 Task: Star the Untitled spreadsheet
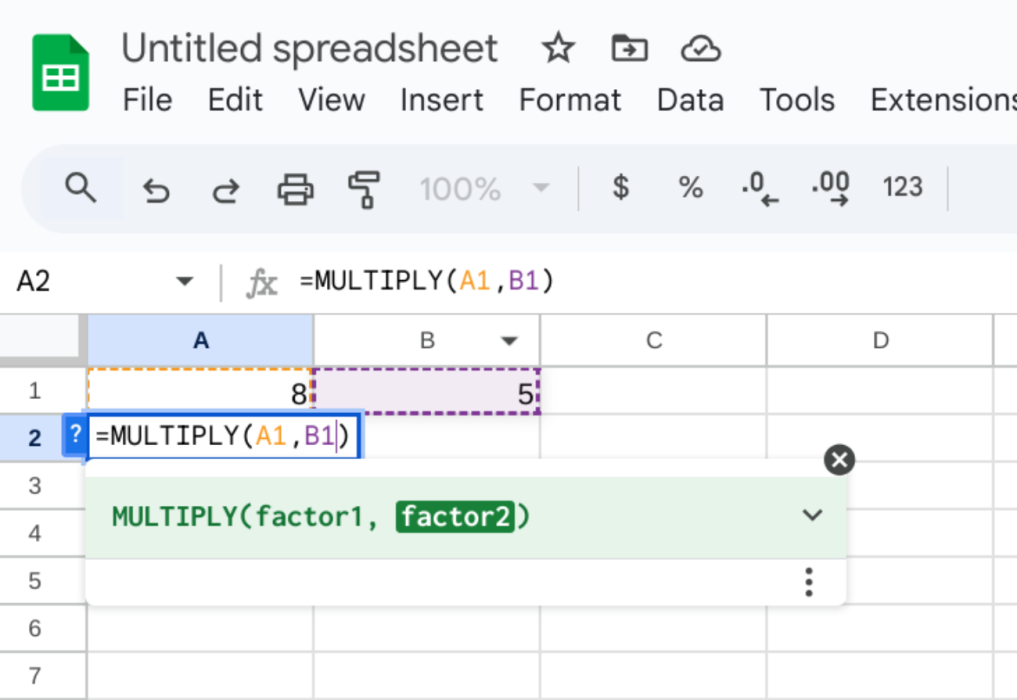tap(557, 48)
